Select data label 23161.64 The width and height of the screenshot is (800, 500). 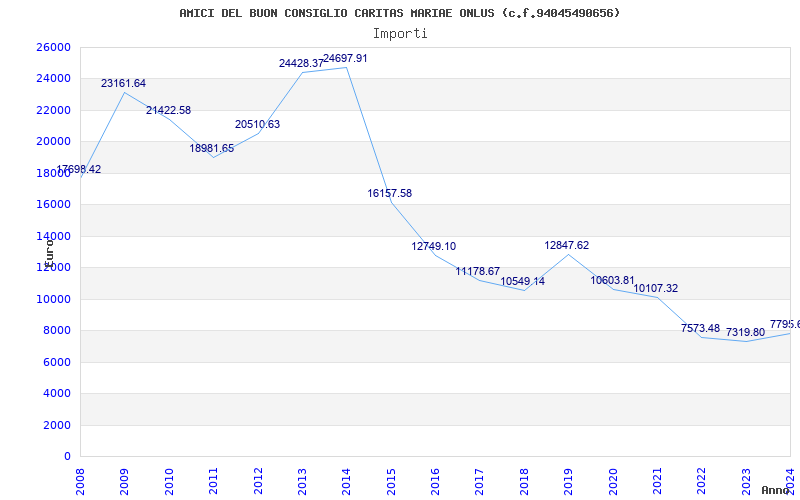point(123,83)
